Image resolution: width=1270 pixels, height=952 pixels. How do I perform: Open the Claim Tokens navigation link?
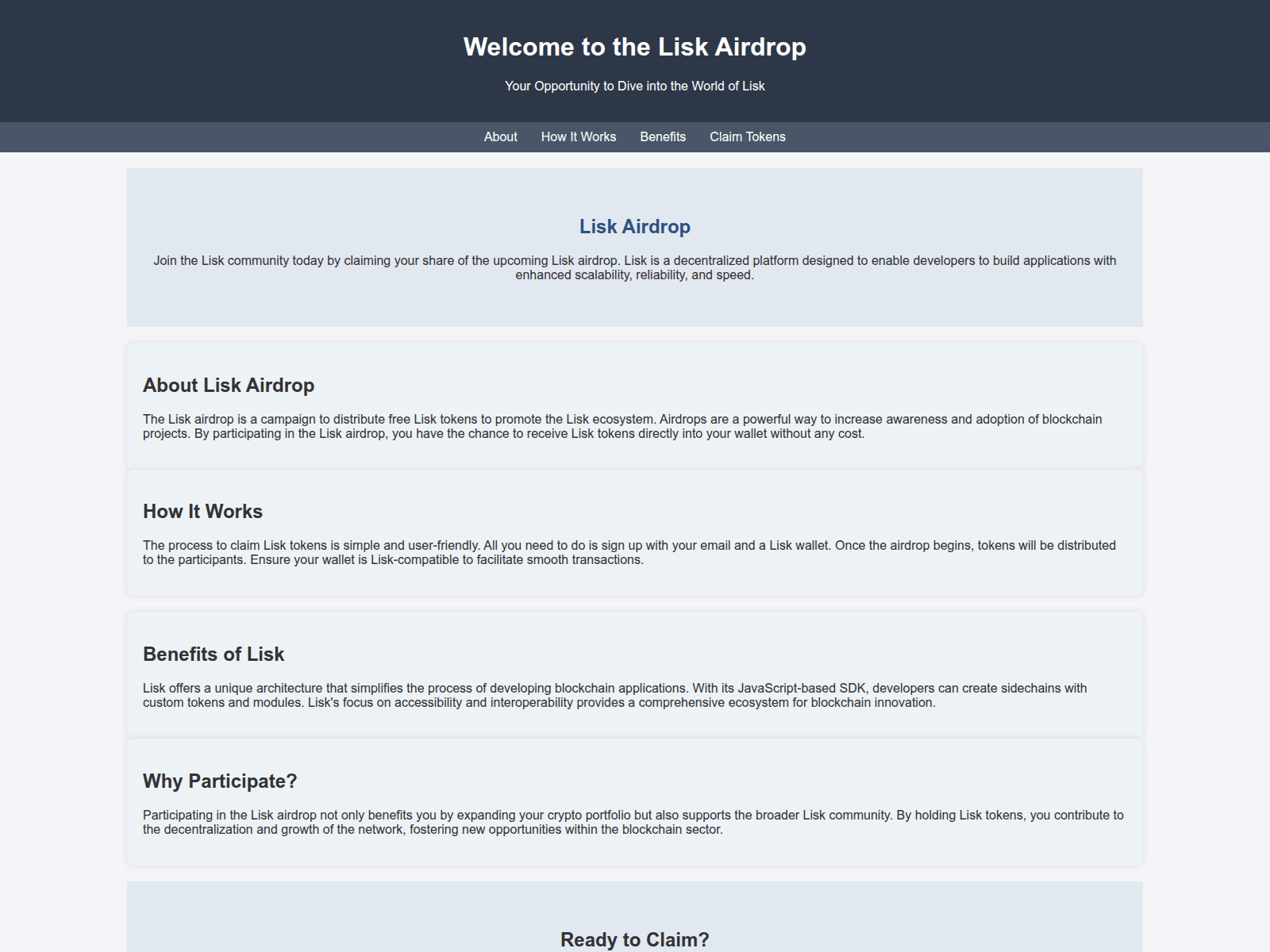pos(747,136)
